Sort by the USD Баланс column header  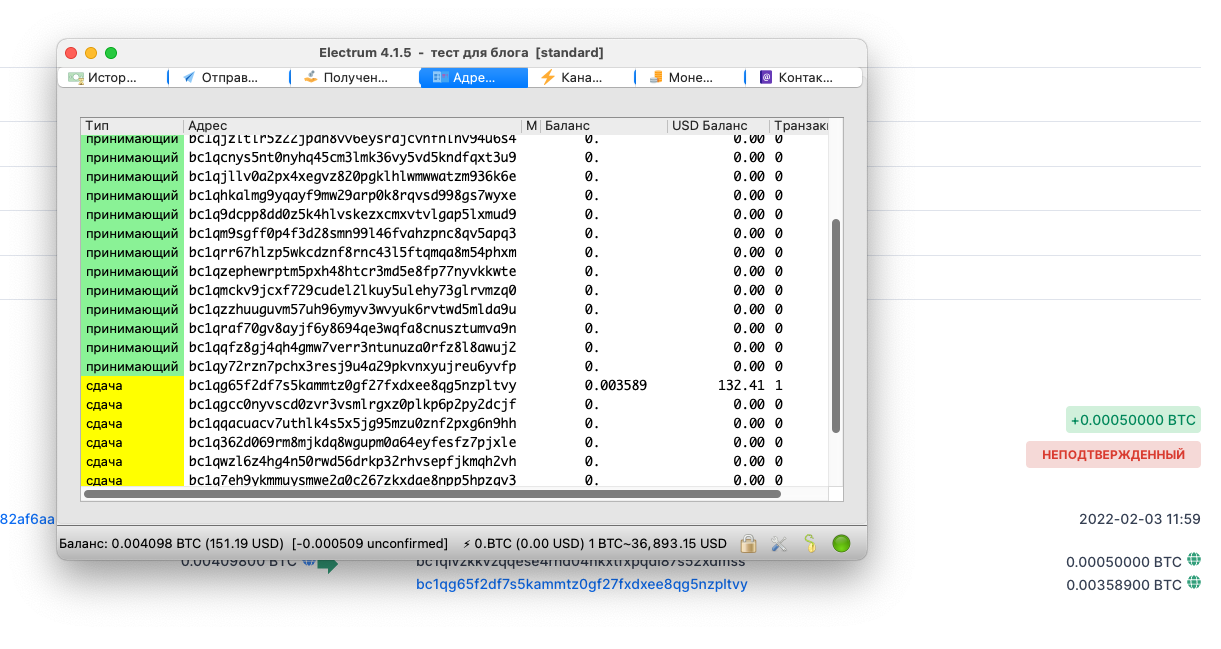(x=718, y=126)
